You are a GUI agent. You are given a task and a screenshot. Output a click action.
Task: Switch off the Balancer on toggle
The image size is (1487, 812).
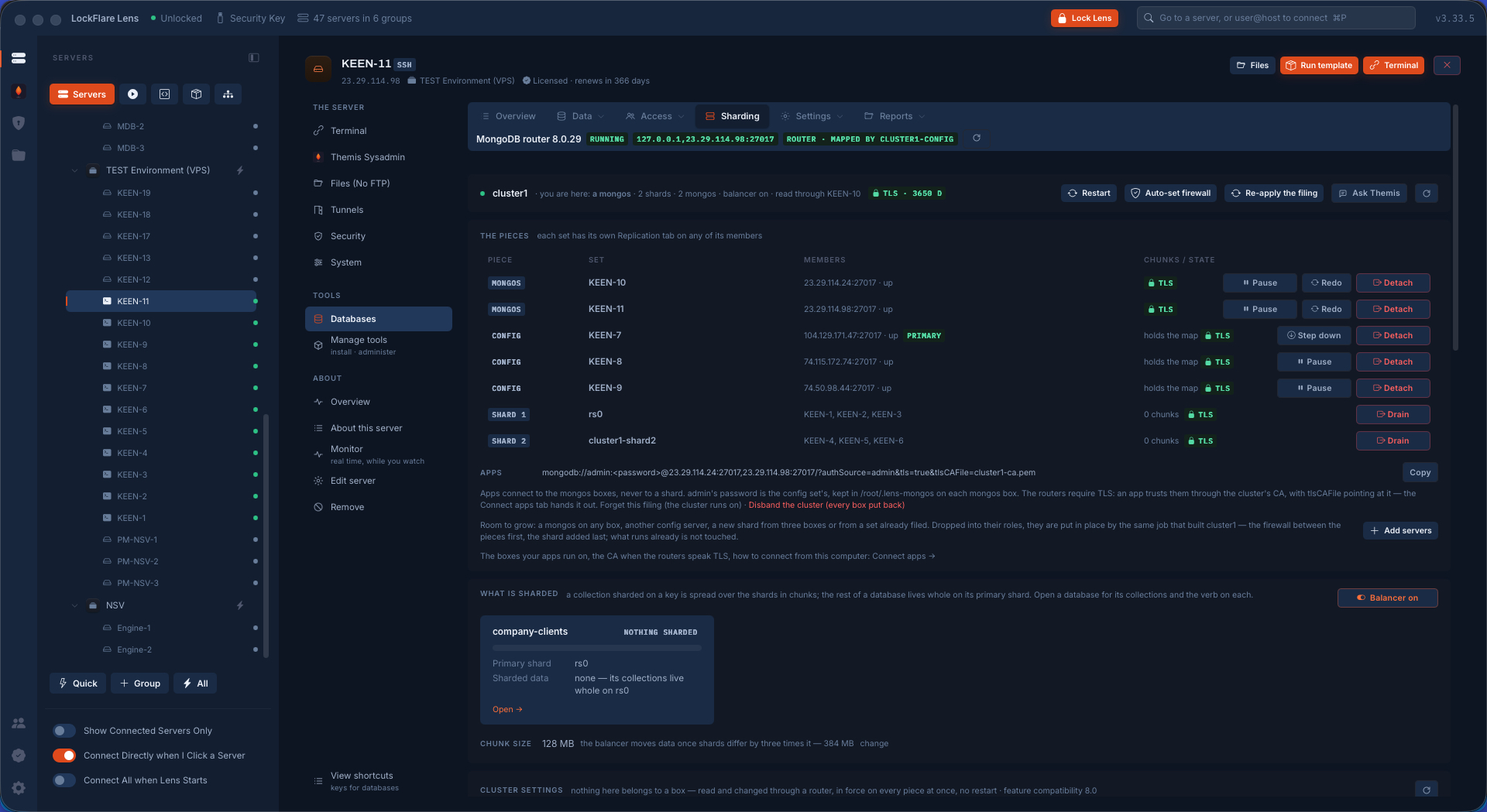pyautogui.click(x=1387, y=598)
